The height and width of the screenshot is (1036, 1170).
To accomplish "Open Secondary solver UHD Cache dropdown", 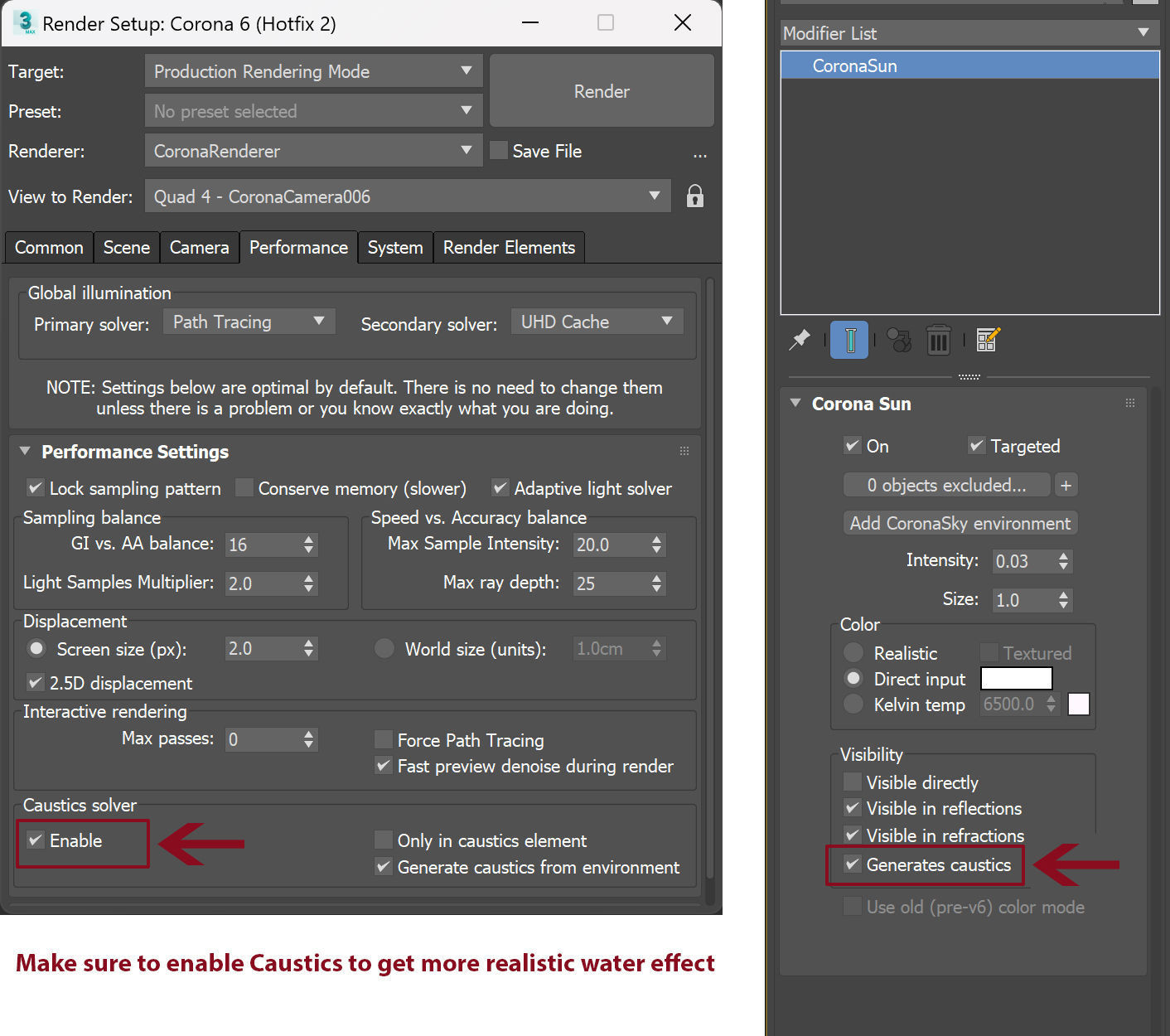I will [x=597, y=322].
